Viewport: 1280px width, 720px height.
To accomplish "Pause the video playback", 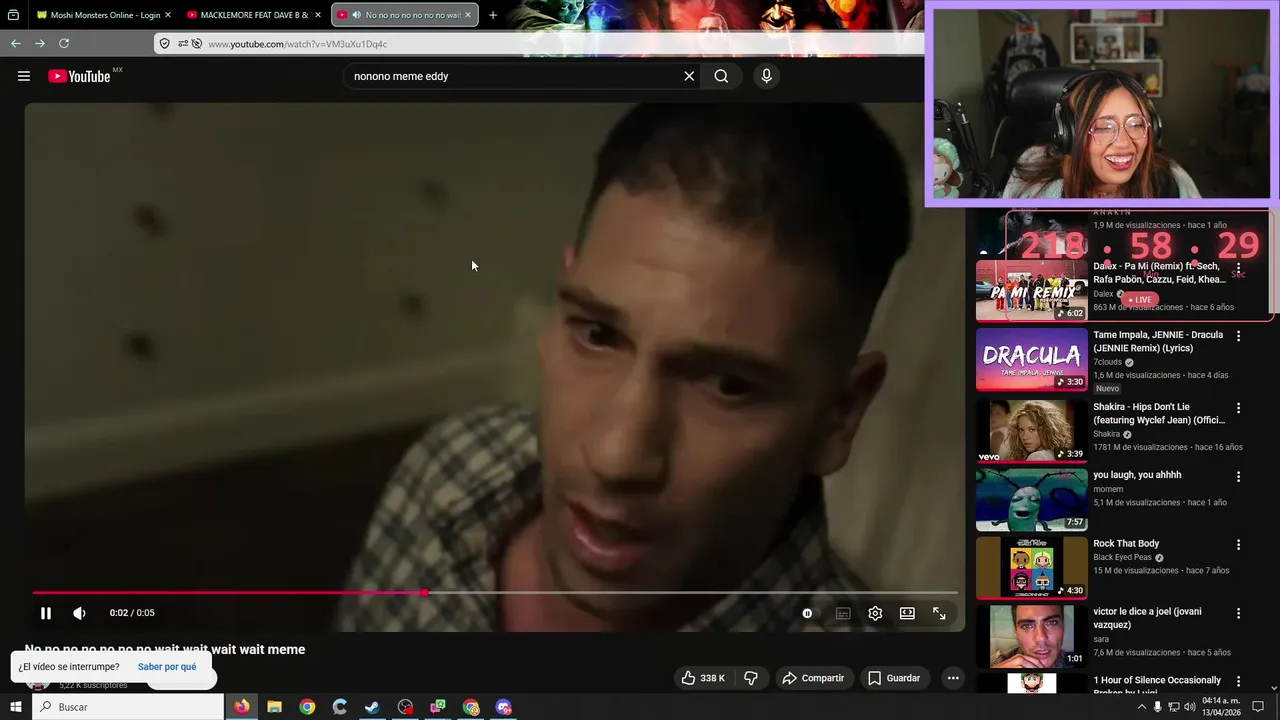I will click(x=46, y=613).
